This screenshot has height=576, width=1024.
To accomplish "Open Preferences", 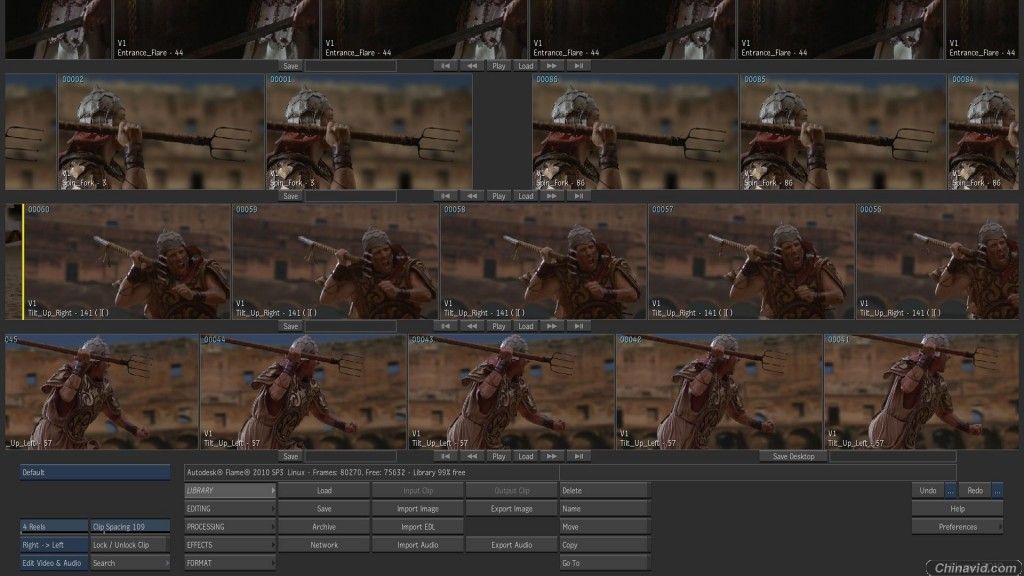I will (x=957, y=527).
